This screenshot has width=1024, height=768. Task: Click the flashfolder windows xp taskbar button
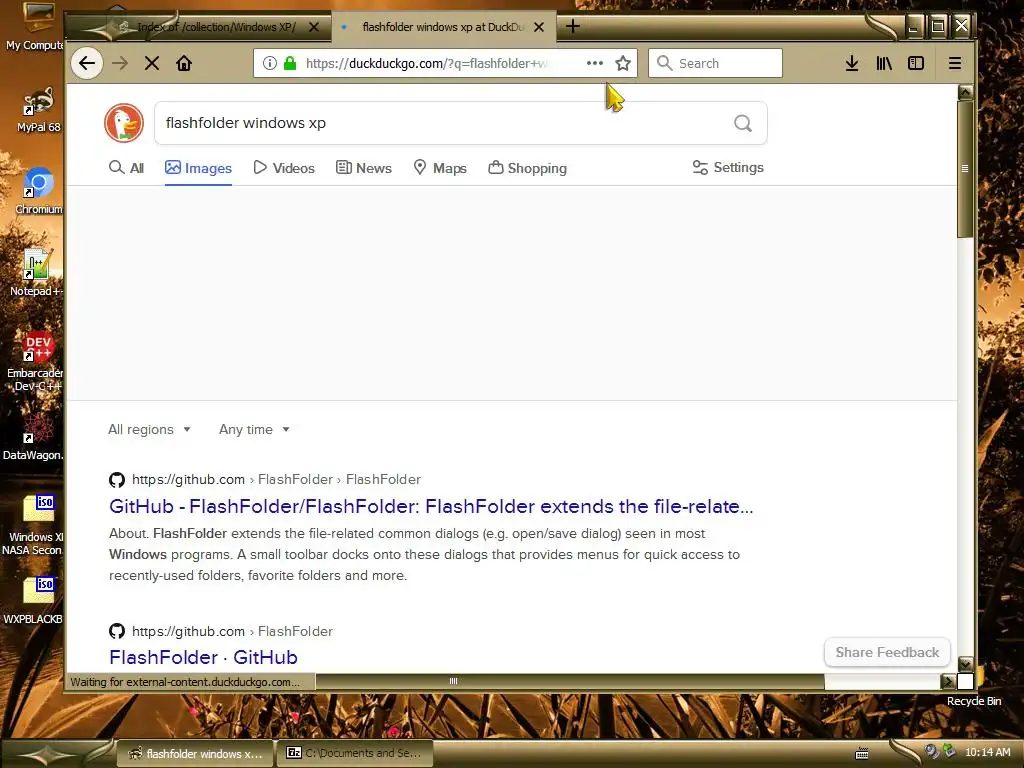click(195, 753)
